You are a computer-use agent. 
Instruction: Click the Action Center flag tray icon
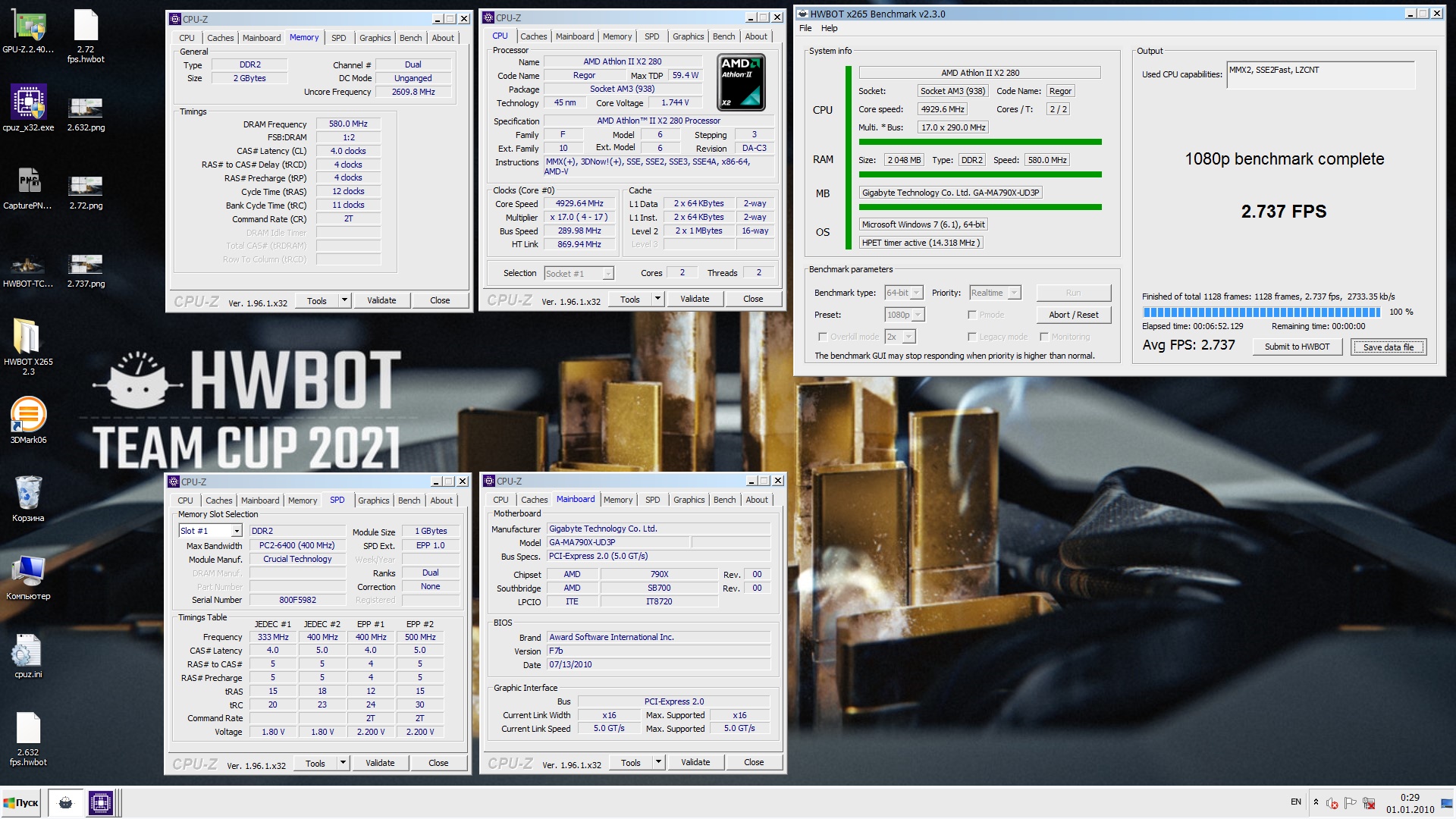[1350, 803]
